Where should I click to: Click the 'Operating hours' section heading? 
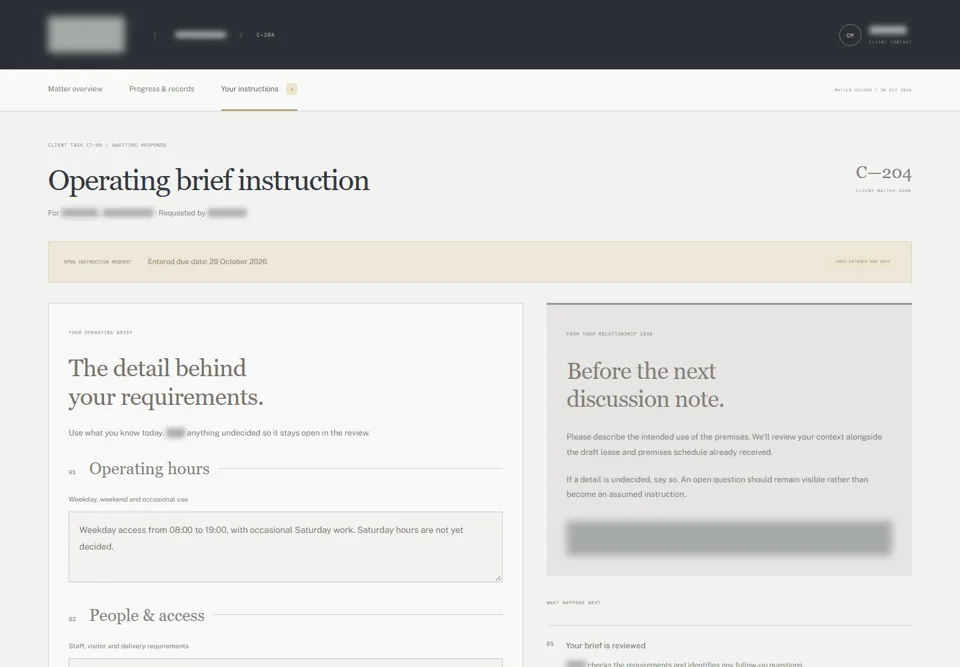point(149,469)
